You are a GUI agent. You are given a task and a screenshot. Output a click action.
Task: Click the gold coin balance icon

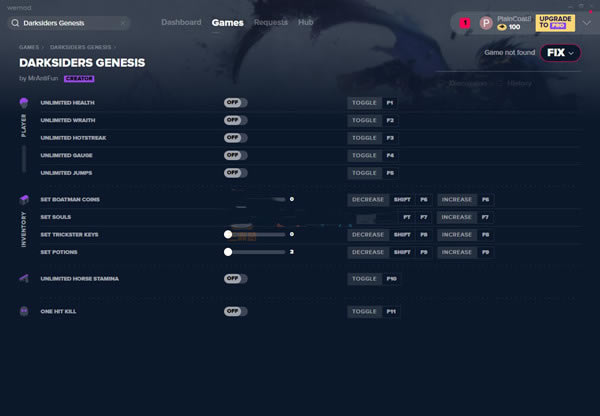click(502, 27)
